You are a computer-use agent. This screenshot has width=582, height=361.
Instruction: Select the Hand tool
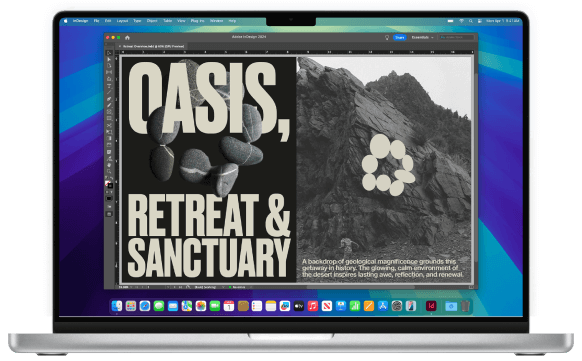click(x=109, y=165)
